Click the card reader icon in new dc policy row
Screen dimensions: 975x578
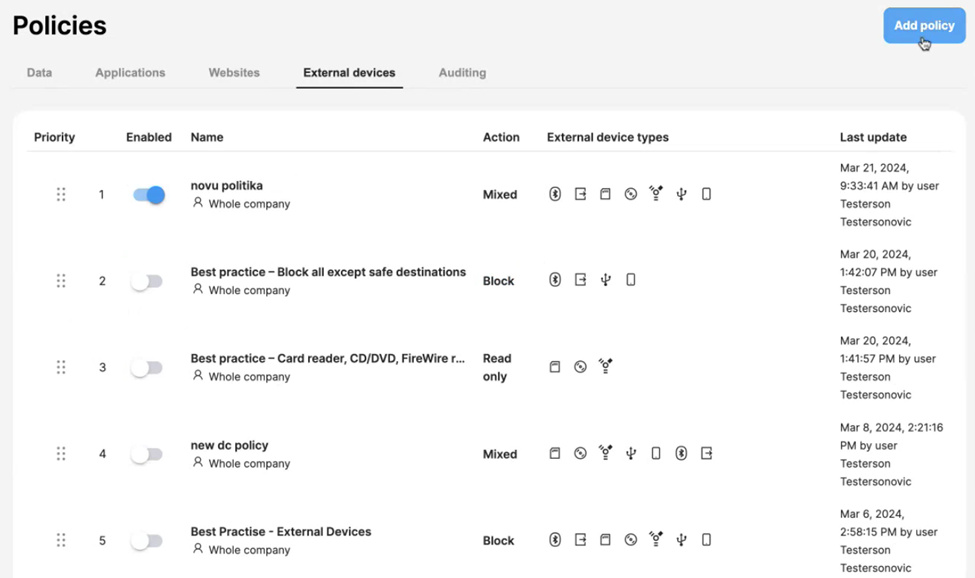[555, 453]
